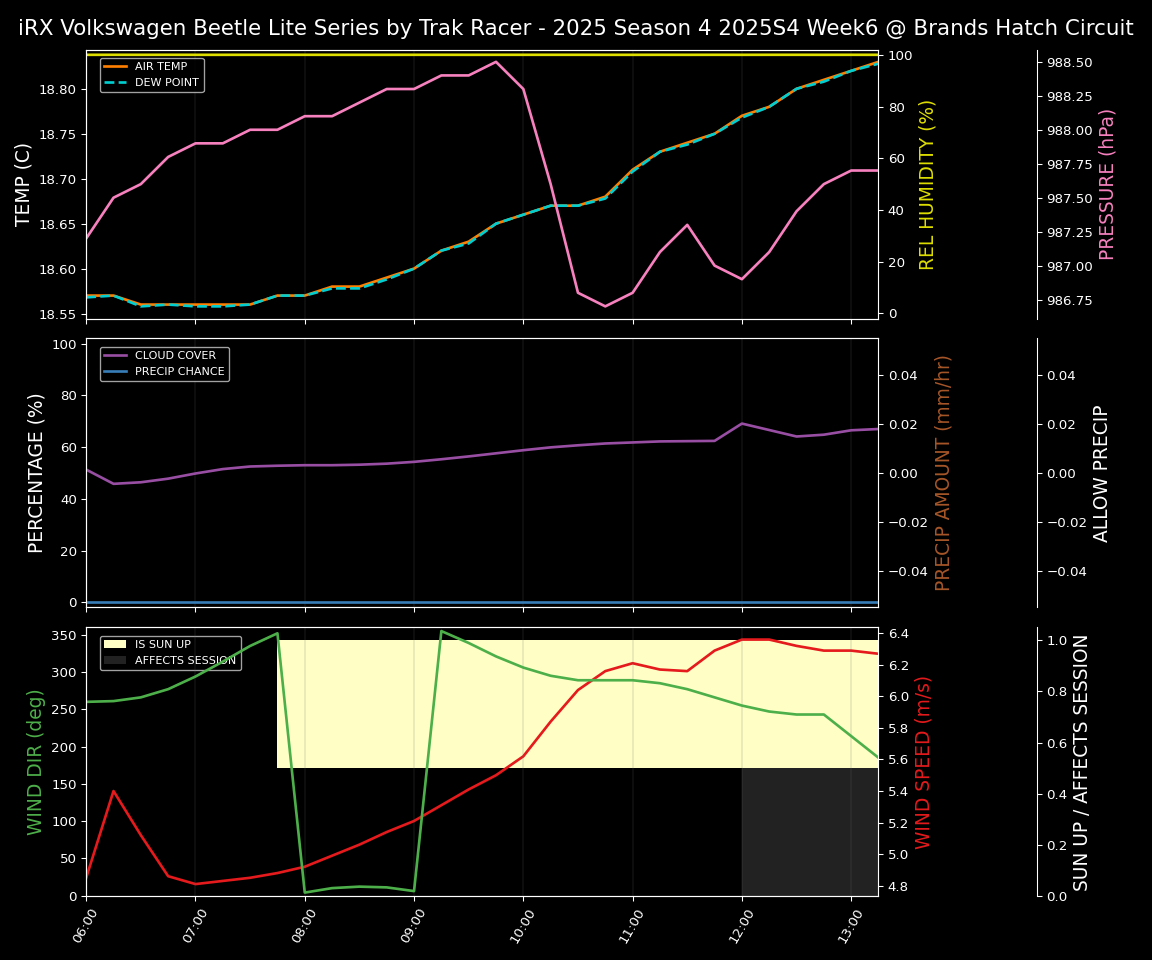Image resolution: width=1152 pixels, height=960 pixels.
Task: Click the chart title text at top
Action: [575, 28]
